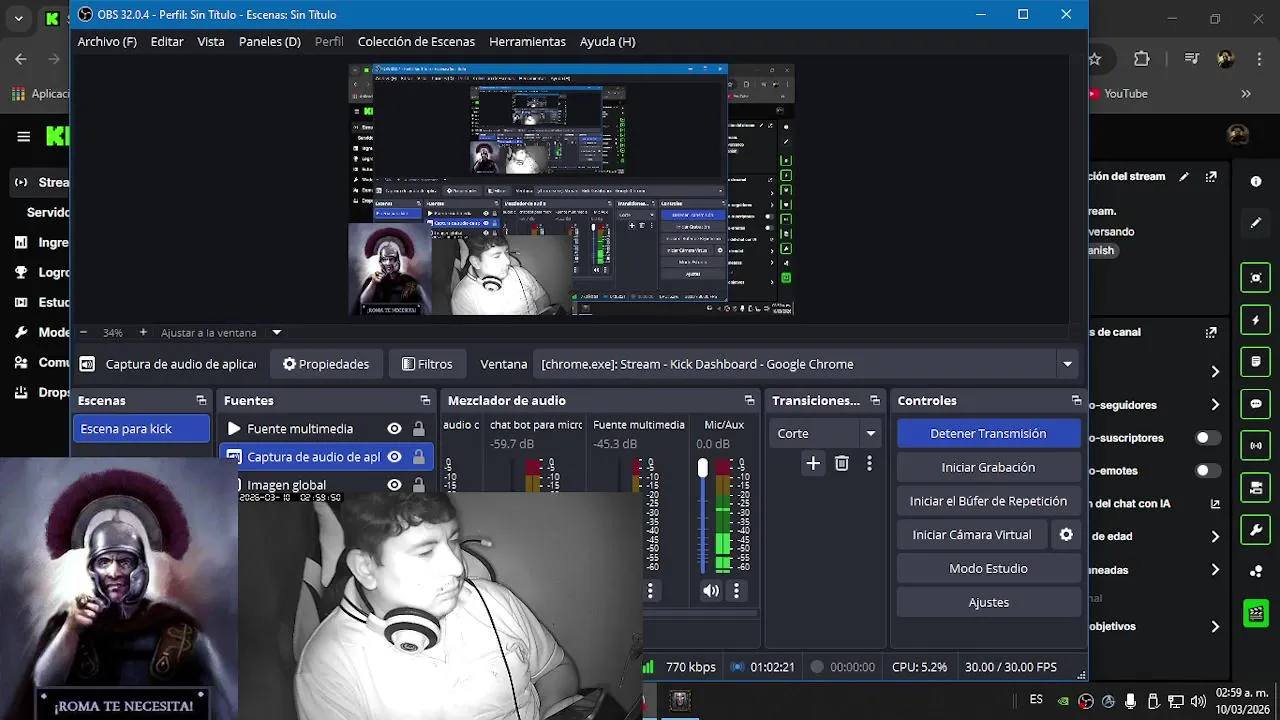Open Kick info icon in right sidebar
This screenshot has height=720, width=1280.
1256,181
